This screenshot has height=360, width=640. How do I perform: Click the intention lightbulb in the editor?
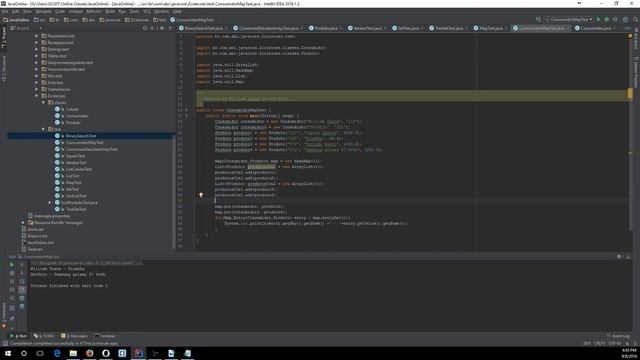click(200, 195)
